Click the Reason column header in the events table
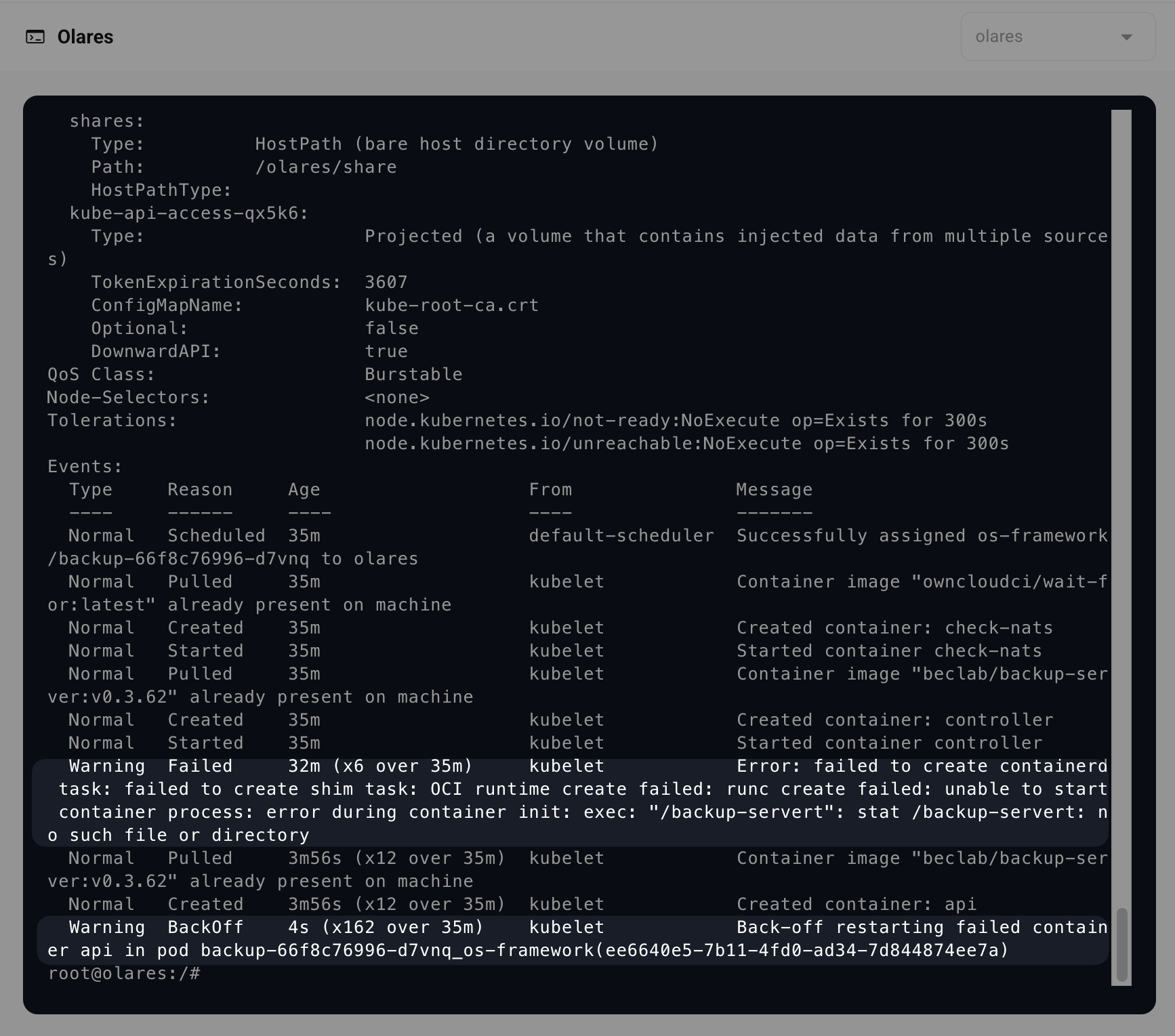 tap(200, 490)
